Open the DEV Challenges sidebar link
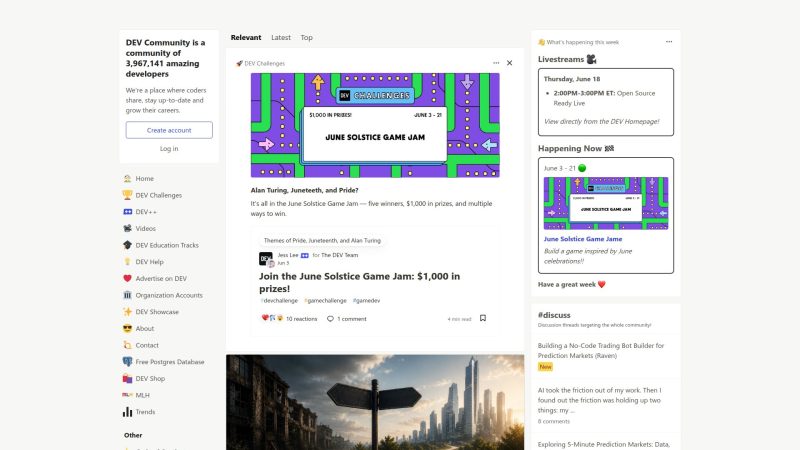800x450 pixels. point(159,195)
